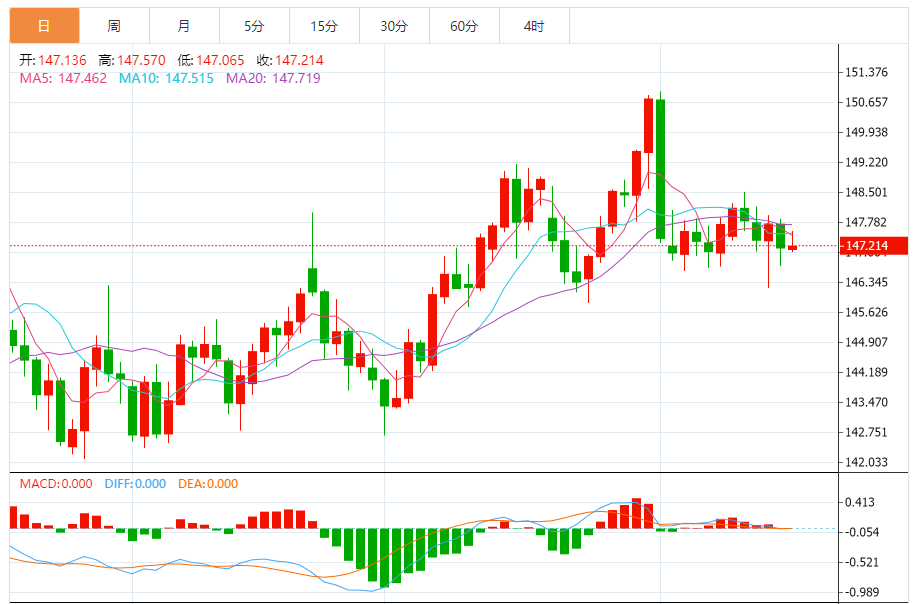Choose the 30分 timeframe tab
The image size is (915, 604).
point(394,26)
